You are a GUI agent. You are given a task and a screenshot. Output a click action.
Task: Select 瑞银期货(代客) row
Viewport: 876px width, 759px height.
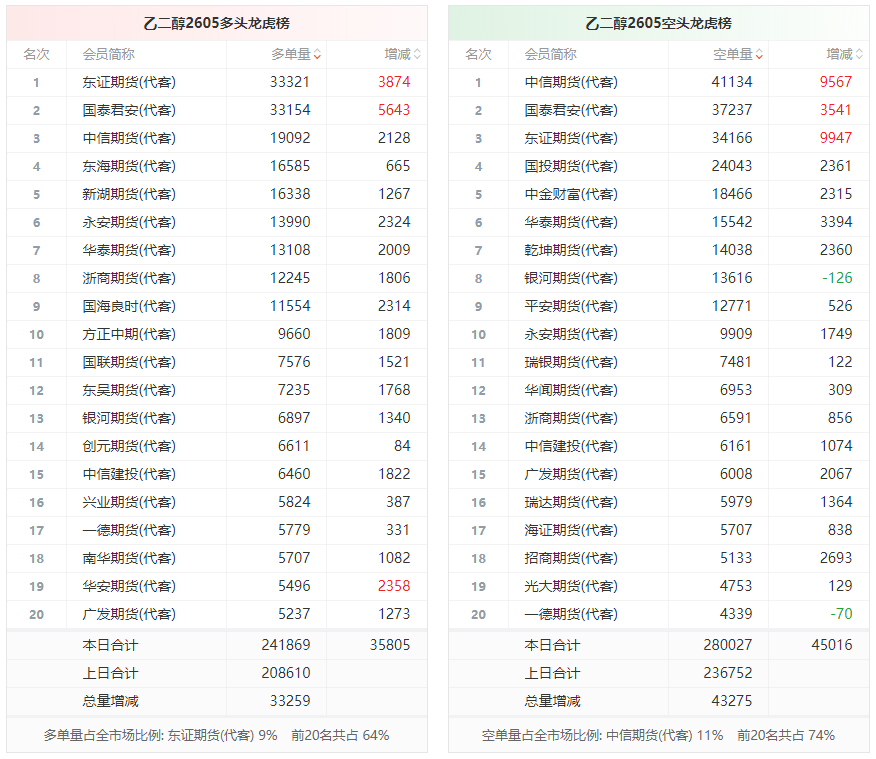tap(659, 362)
